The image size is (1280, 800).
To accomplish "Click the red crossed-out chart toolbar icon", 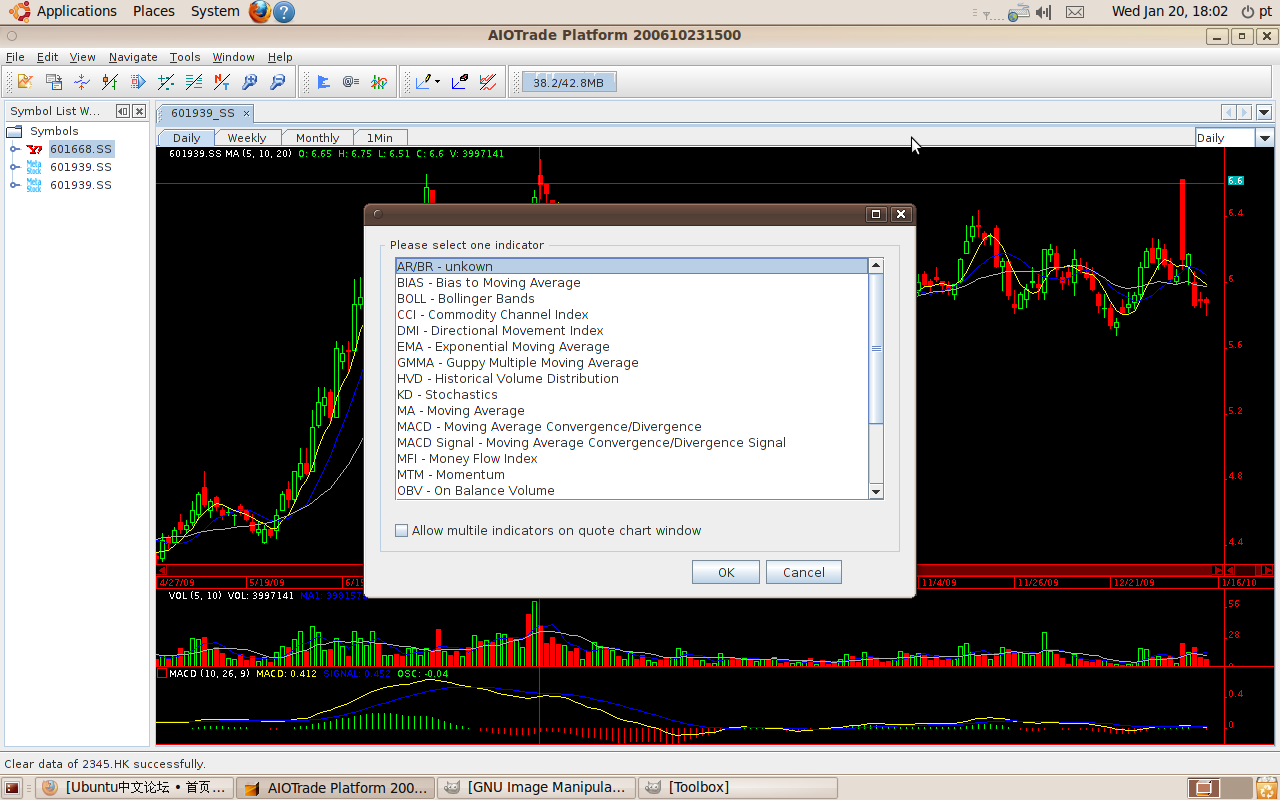I will [488, 82].
